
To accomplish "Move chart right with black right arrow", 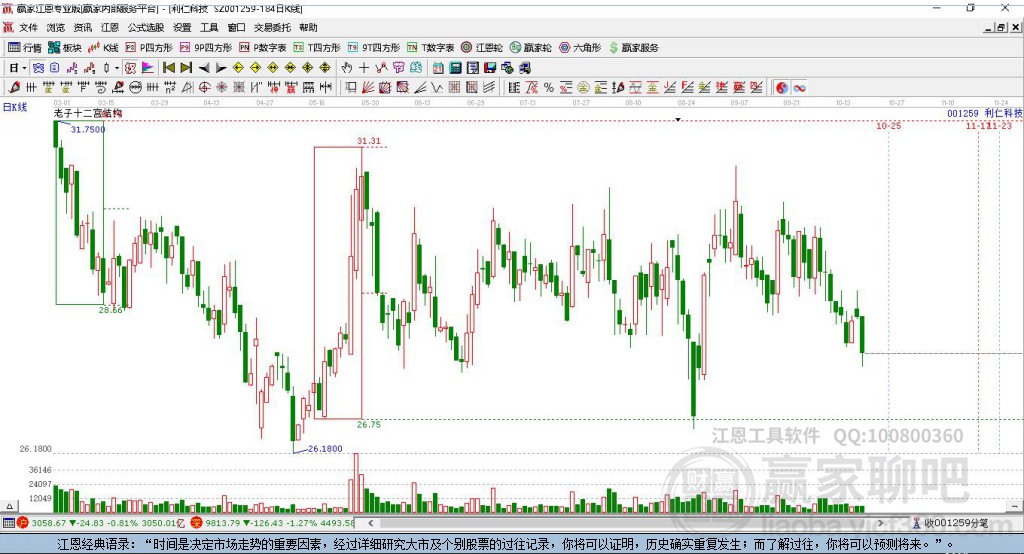I will point(221,68).
